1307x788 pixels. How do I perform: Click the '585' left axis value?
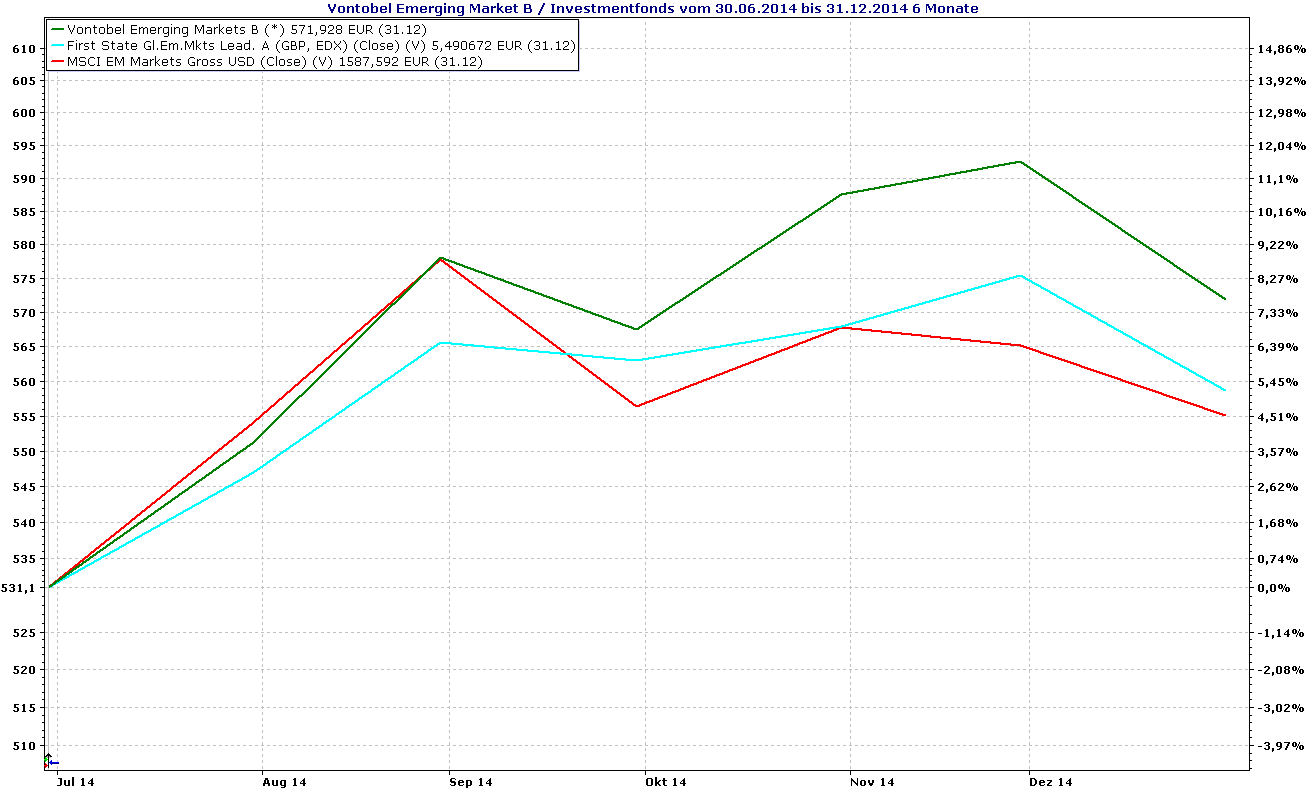pos(25,212)
